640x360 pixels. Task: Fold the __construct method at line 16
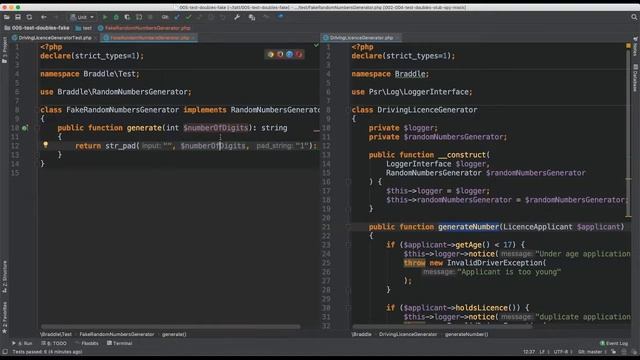click(x=349, y=182)
